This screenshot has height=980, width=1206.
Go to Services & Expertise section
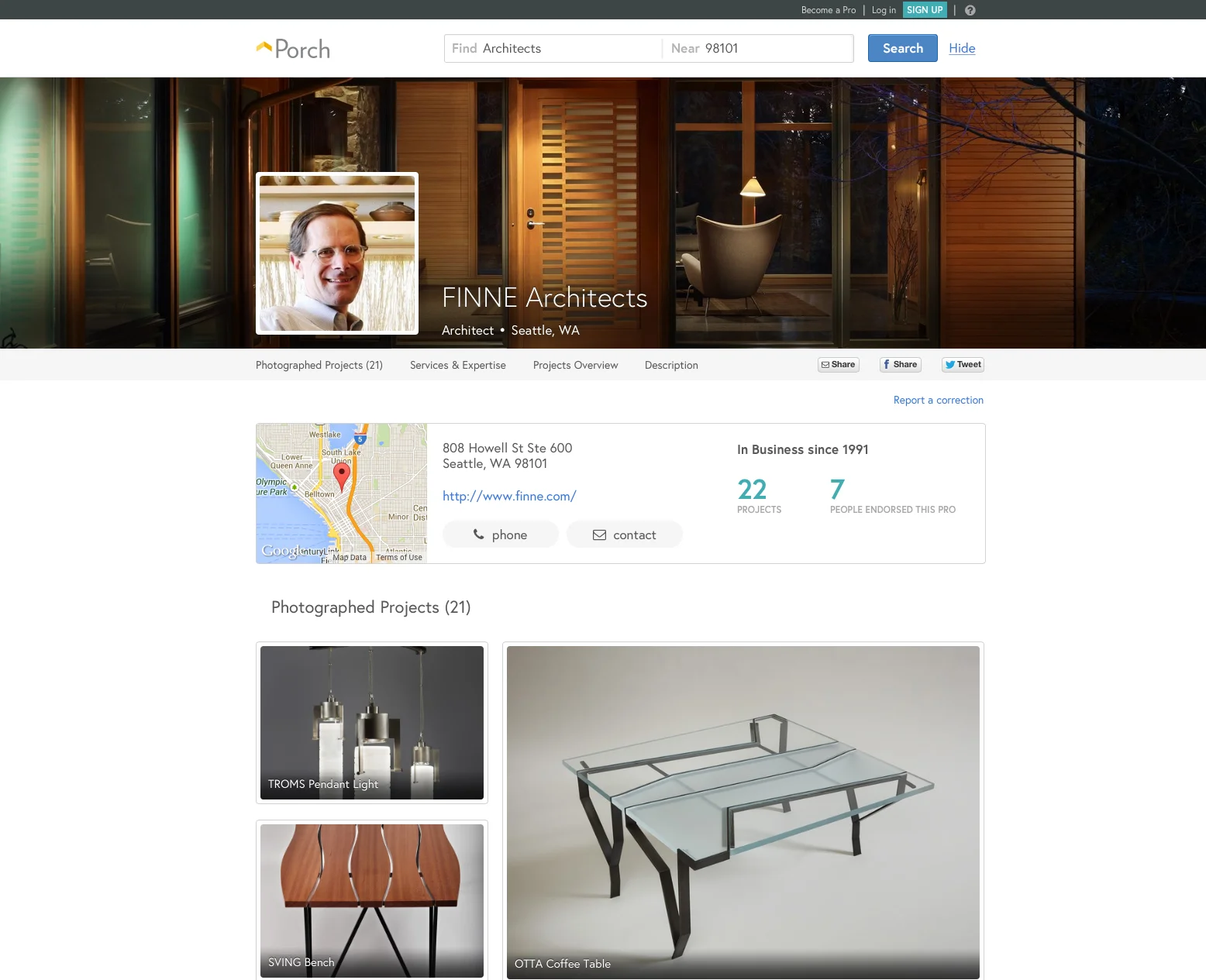[x=458, y=365]
